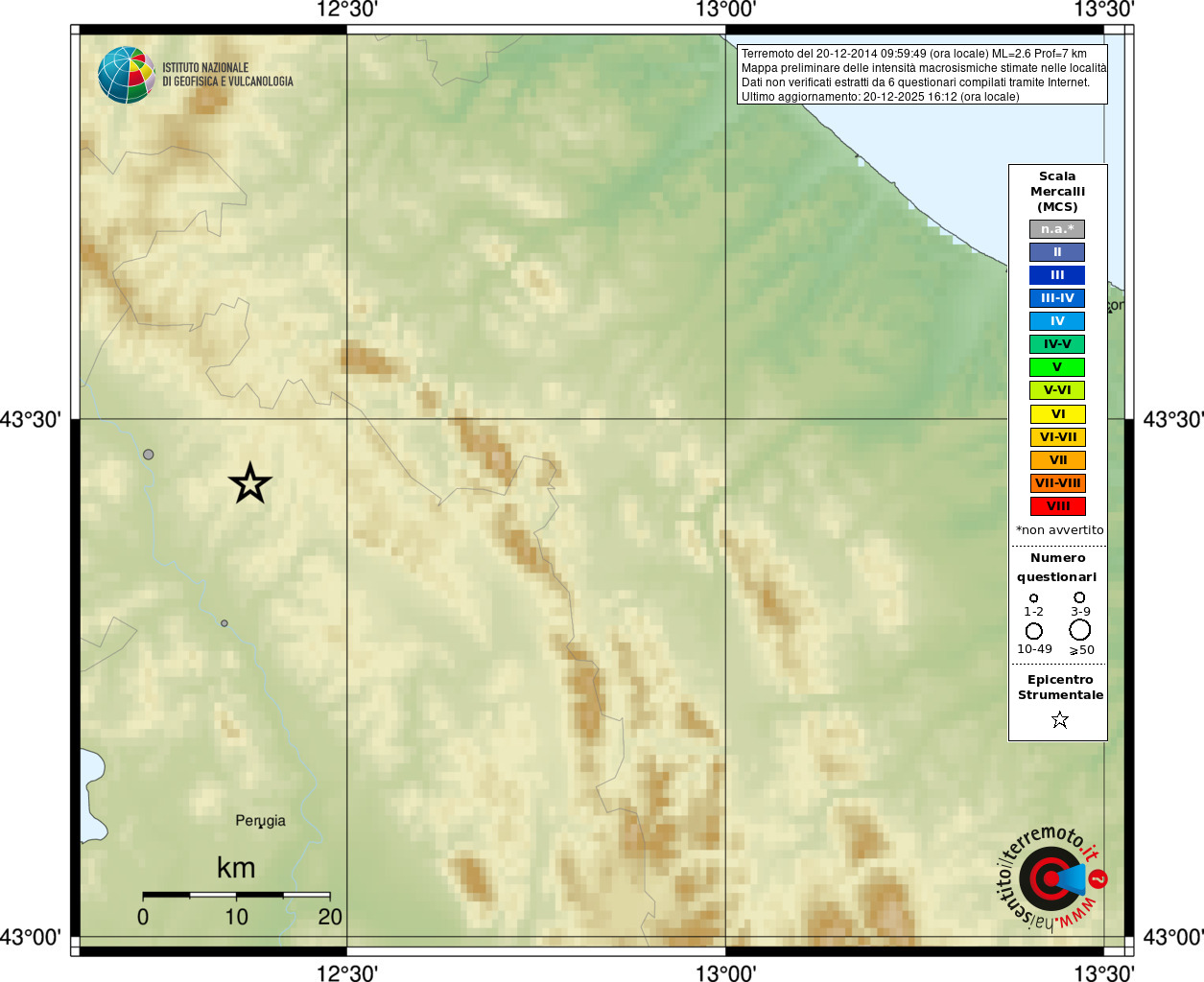
Task: Click the 3-9 questionnaires circle symbol
Action: [x=1079, y=597]
